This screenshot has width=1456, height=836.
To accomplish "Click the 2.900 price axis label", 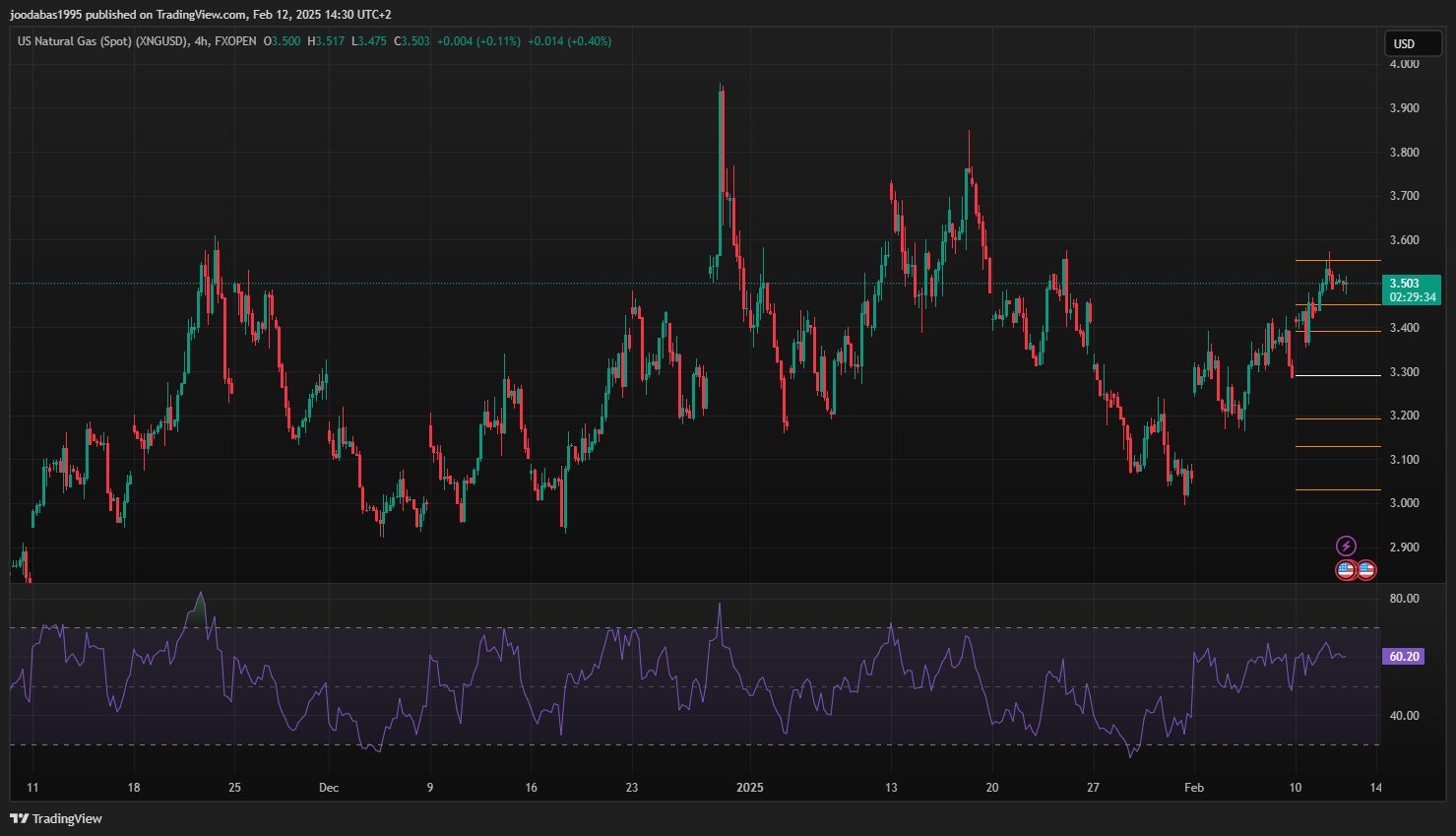I will coord(1404,547).
